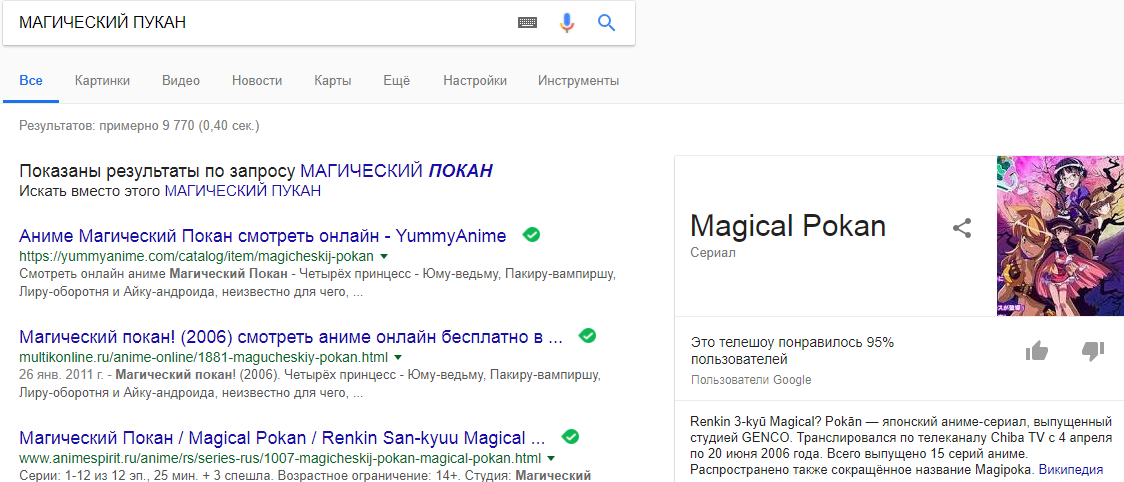Switch to the Видео tab
The width and height of the screenshot is (1124, 482).
181,80
